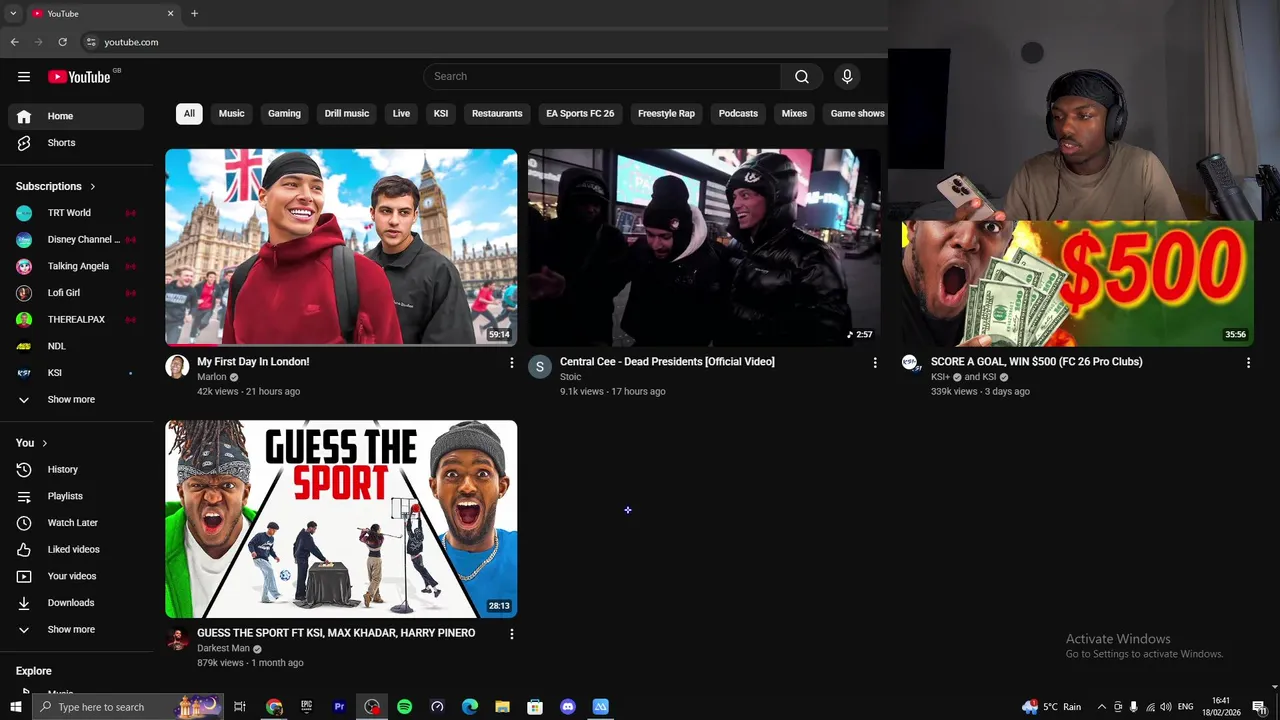Click Marlon channel avatar

[177, 366]
